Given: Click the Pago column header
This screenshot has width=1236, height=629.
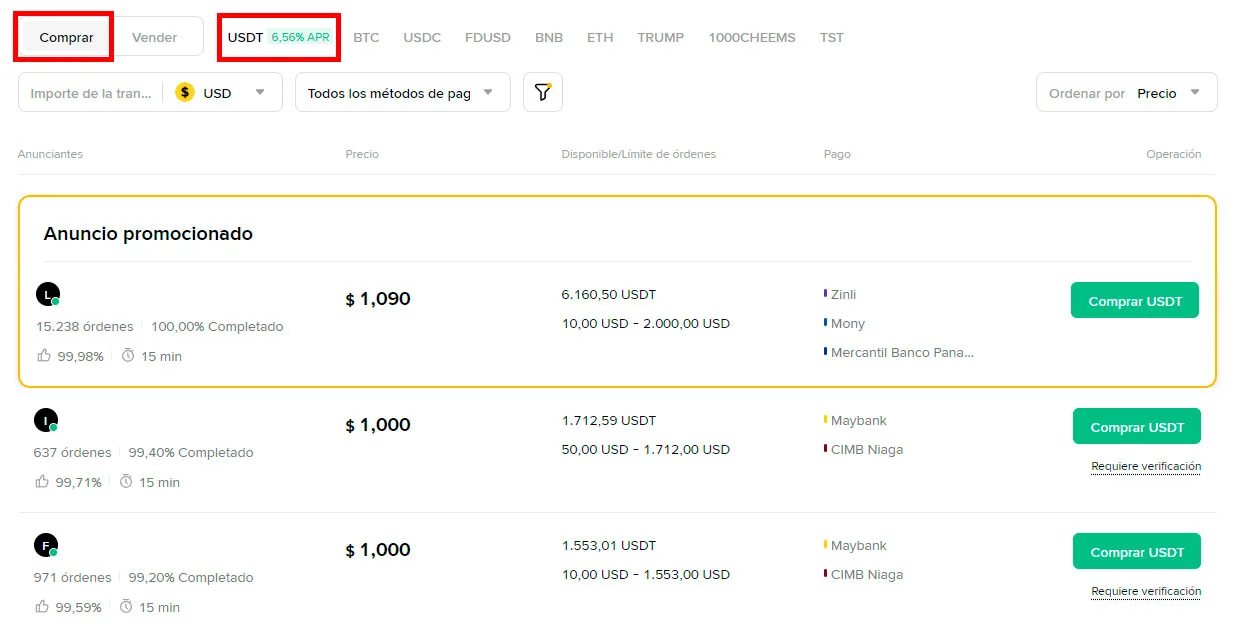Looking at the screenshot, I should [837, 154].
